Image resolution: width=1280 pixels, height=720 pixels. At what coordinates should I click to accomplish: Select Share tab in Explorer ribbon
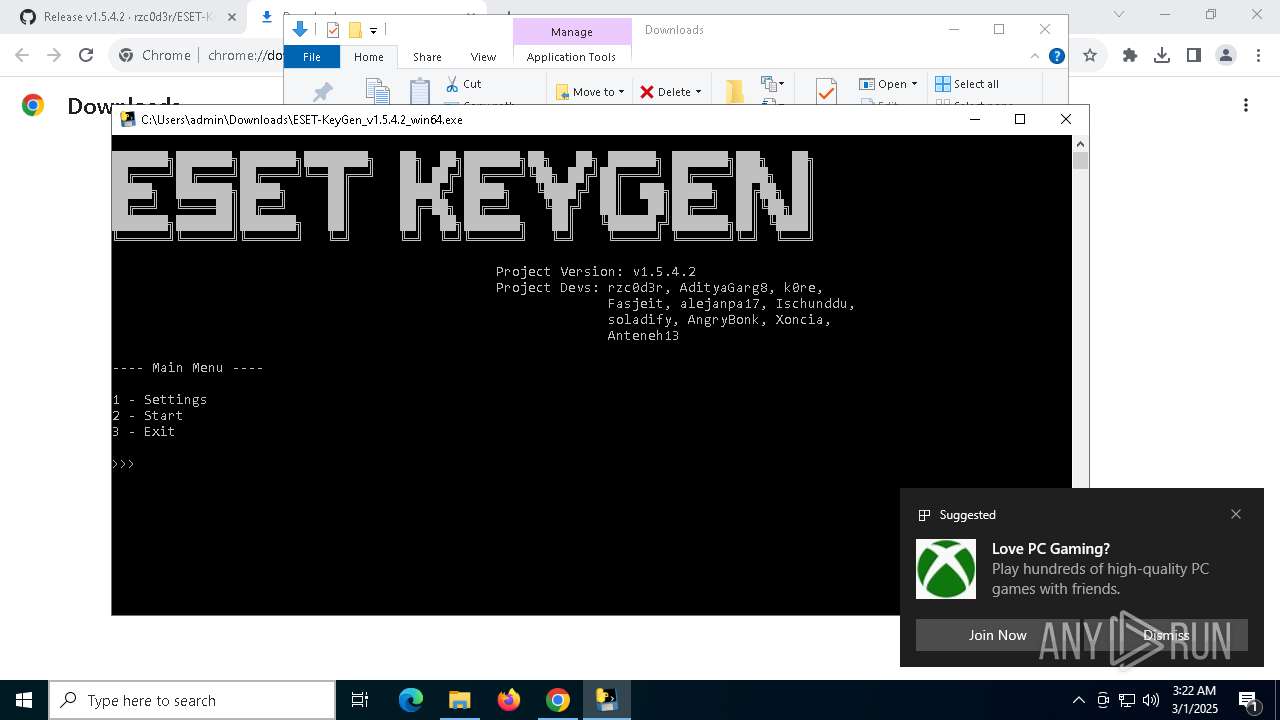[x=427, y=57]
